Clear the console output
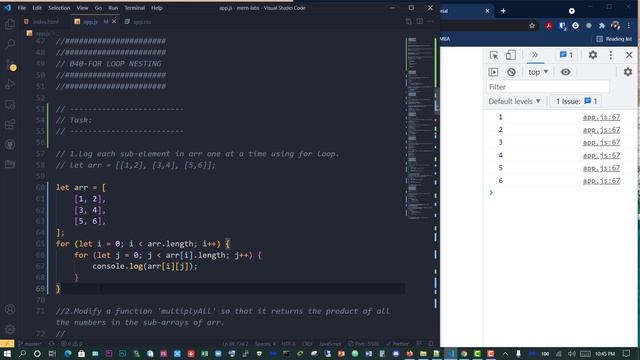 click(x=511, y=72)
